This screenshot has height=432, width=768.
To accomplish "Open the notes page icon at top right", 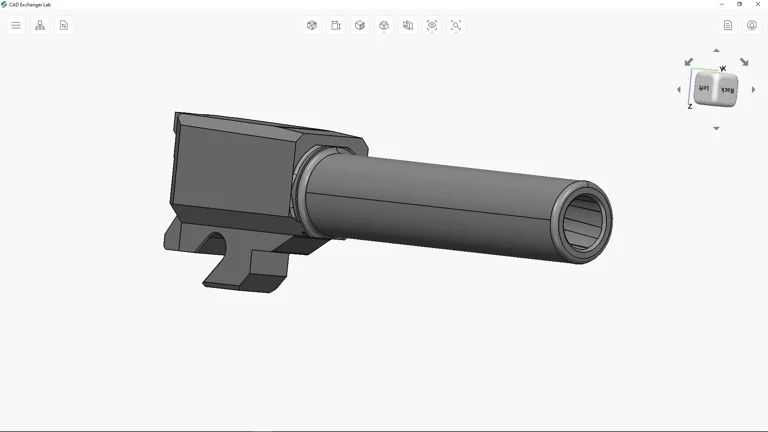I will [x=728, y=25].
